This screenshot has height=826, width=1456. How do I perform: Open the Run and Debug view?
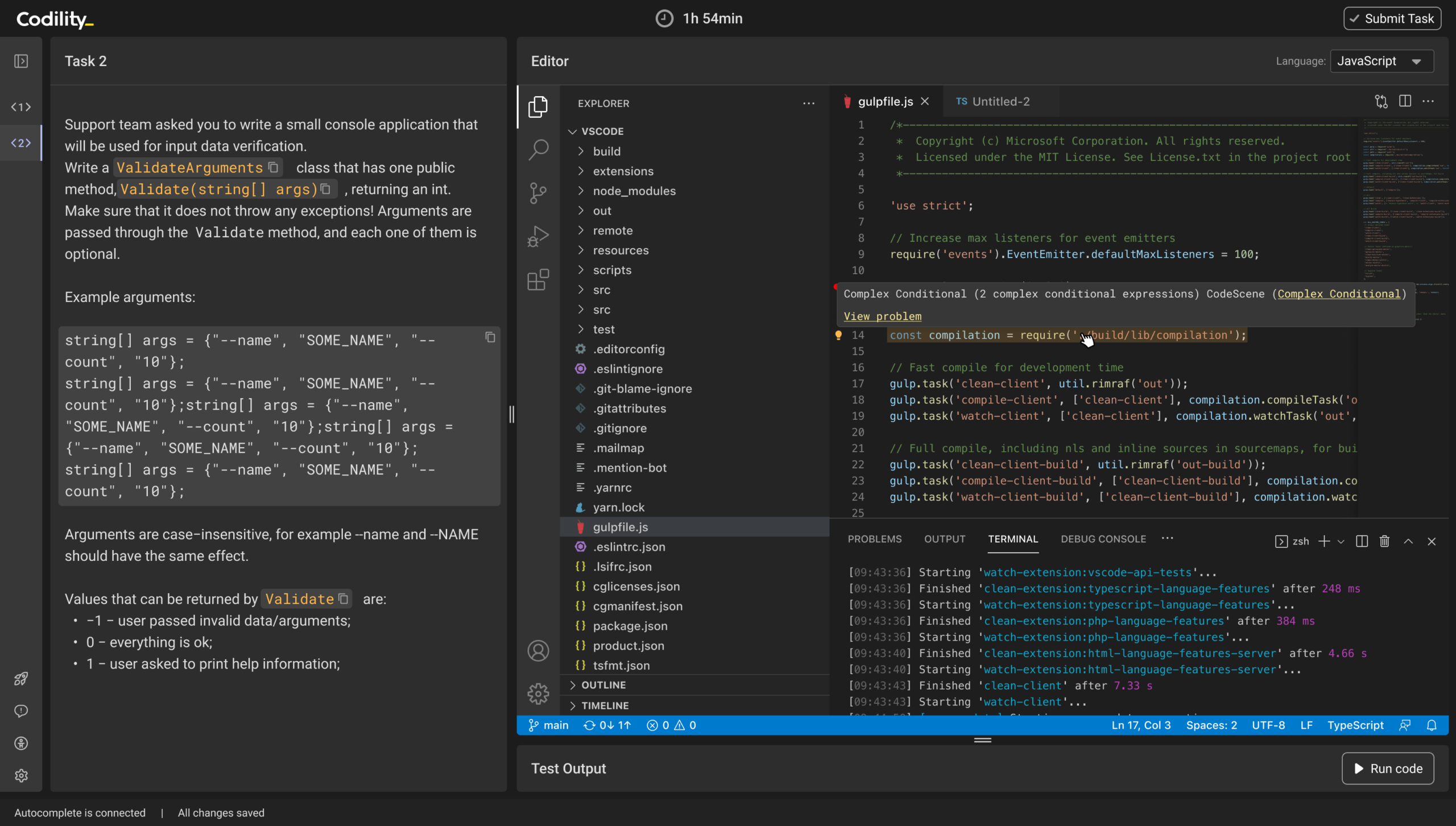point(538,236)
